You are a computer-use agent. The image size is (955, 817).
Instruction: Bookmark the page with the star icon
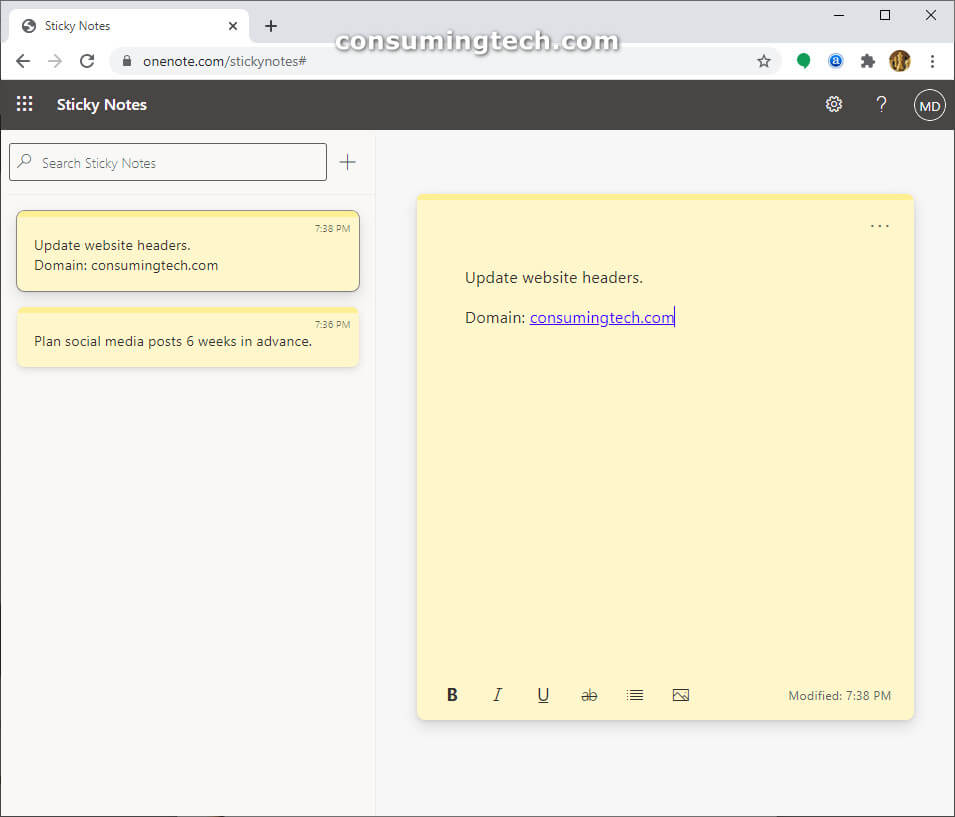coord(764,61)
